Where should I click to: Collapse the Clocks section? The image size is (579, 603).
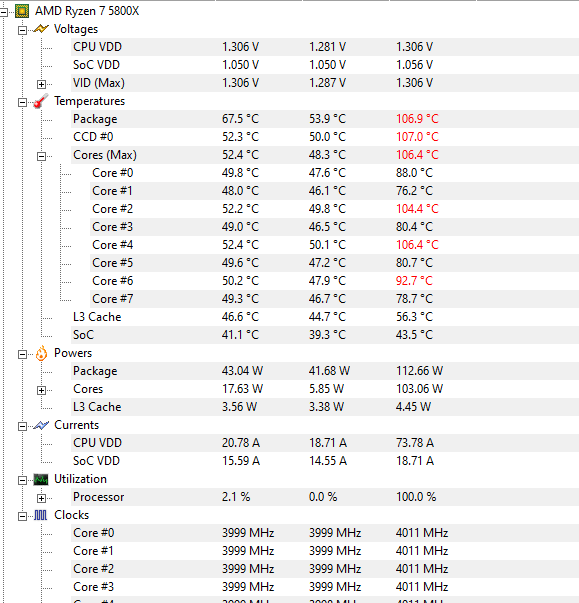22,516
